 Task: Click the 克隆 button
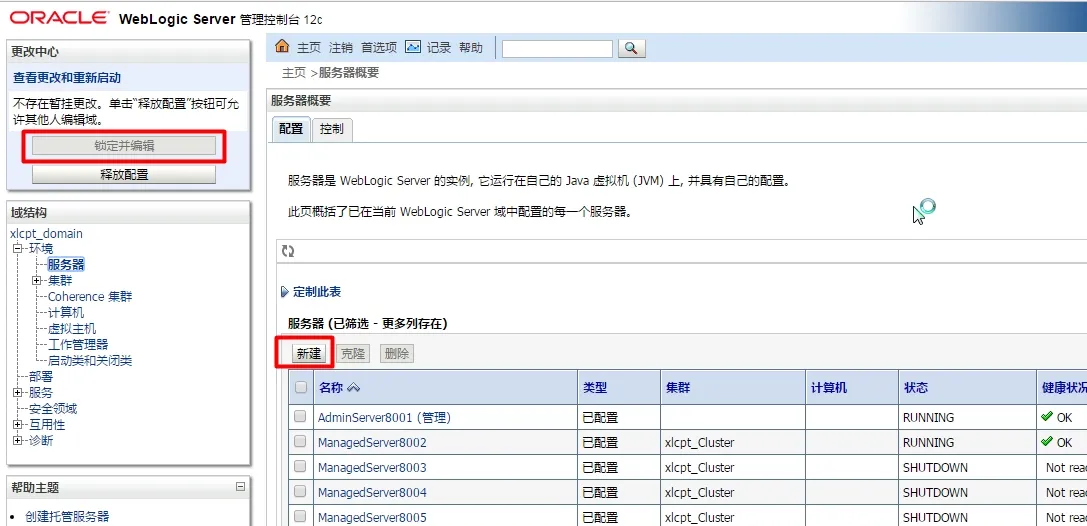(353, 353)
